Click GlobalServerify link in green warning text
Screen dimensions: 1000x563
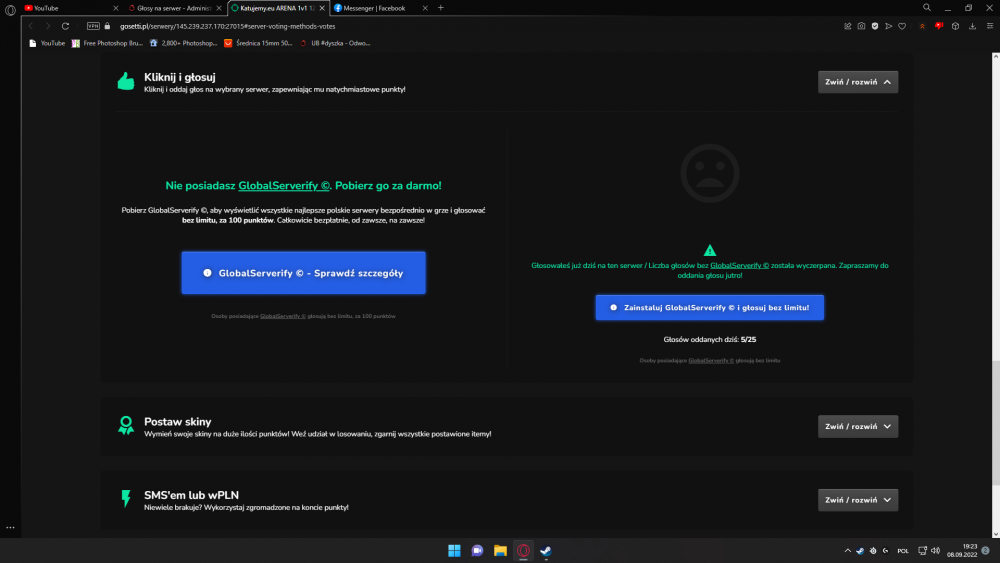[x=739, y=265]
